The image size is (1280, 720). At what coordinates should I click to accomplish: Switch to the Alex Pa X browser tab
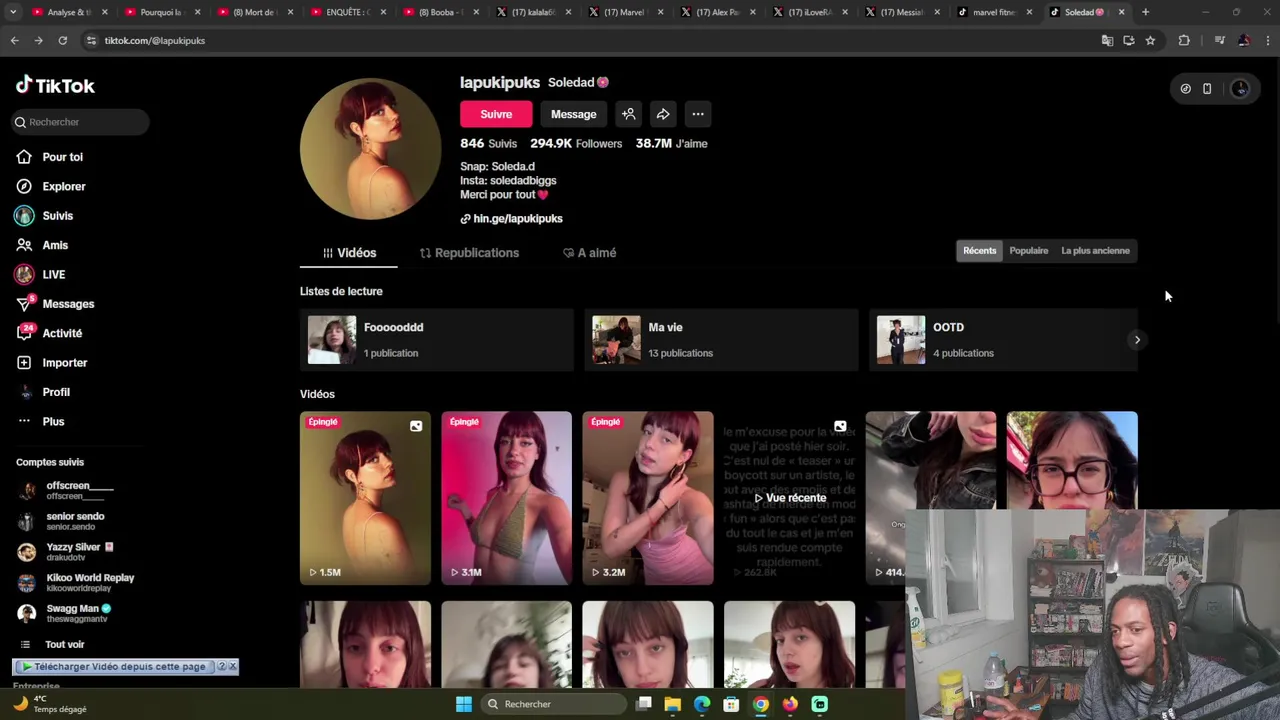[x=719, y=12]
